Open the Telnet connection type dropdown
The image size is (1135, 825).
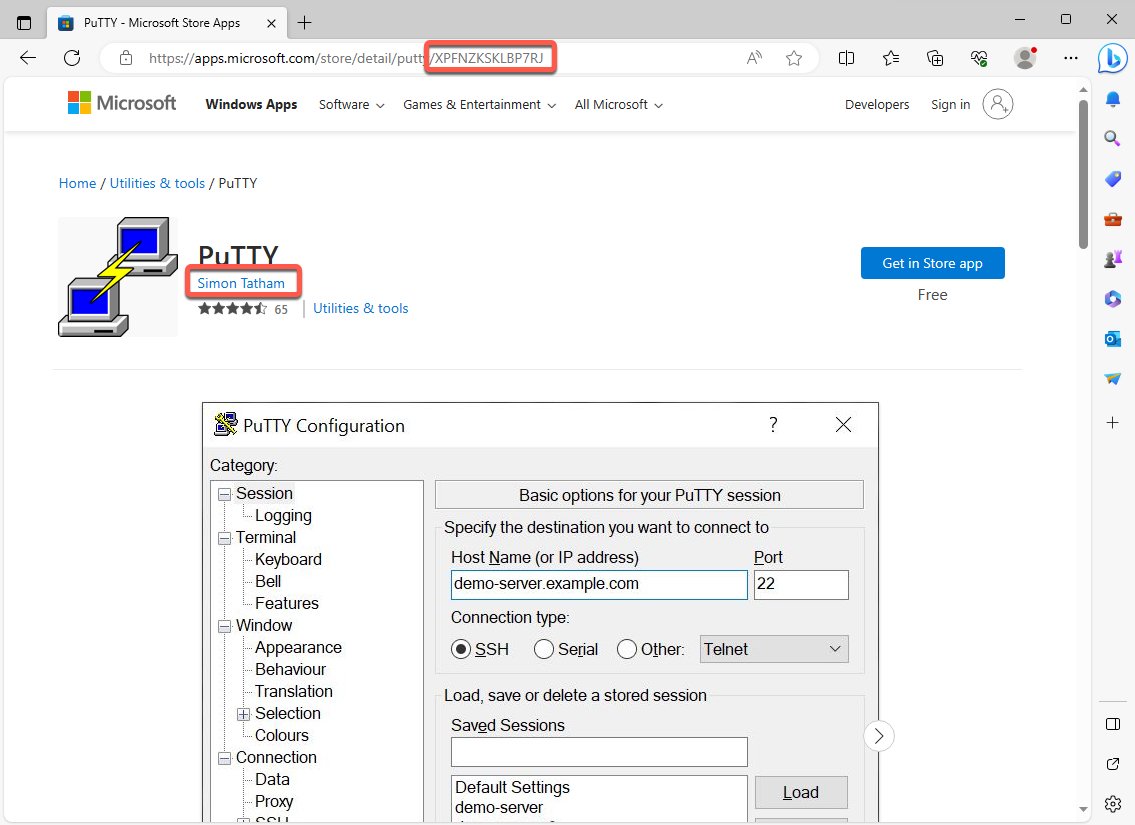(774, 649)
